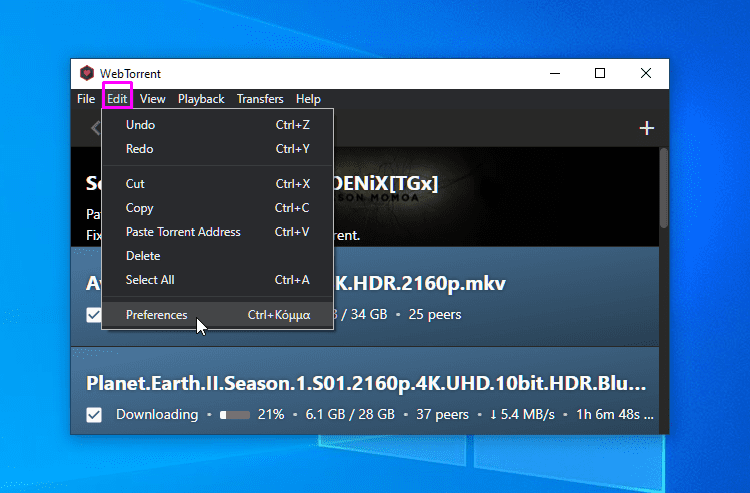Click the '1h 6m 48s' remaining time
The width and height of the screenshot is (750, 493).
615,415
